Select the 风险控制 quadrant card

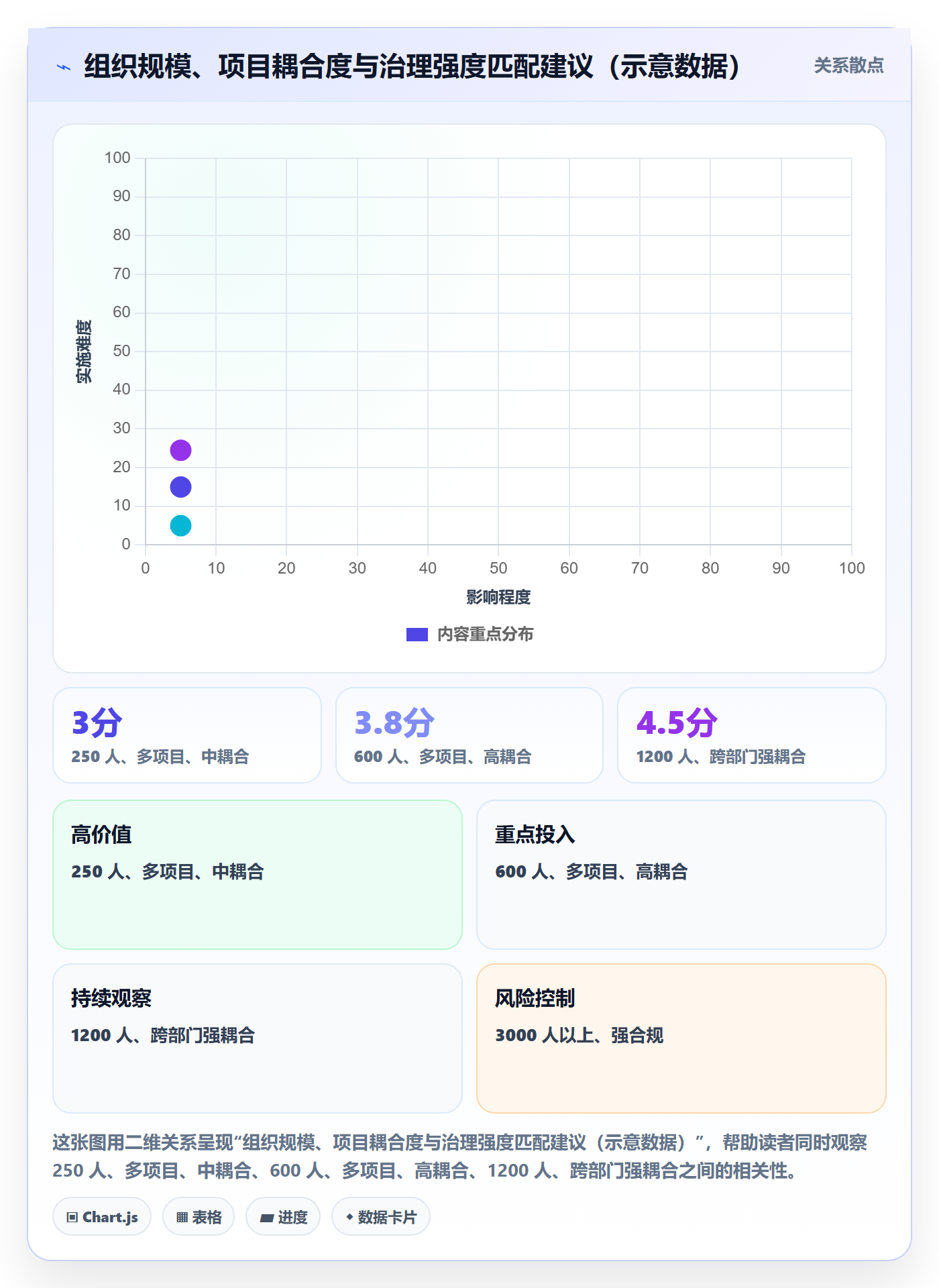[x=681, y=1038]
